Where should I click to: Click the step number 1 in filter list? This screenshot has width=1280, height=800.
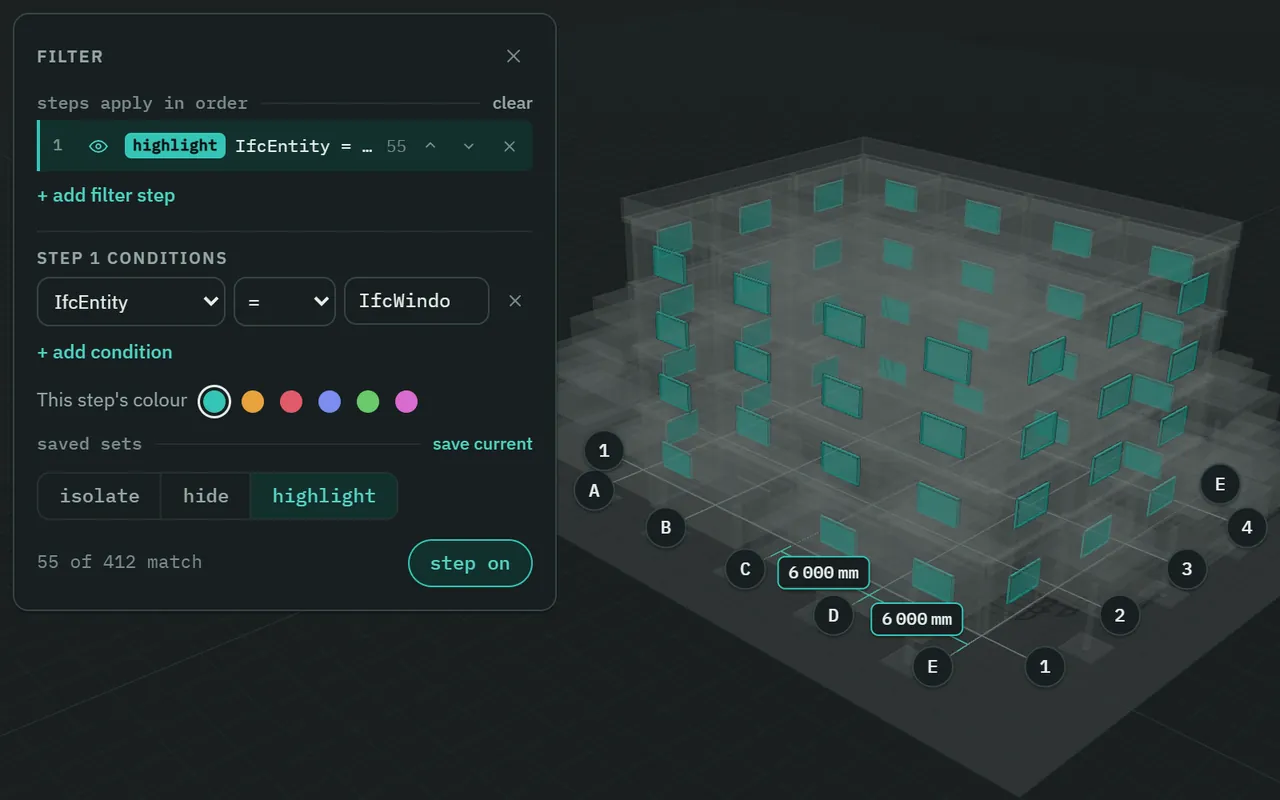pos(58,146)
